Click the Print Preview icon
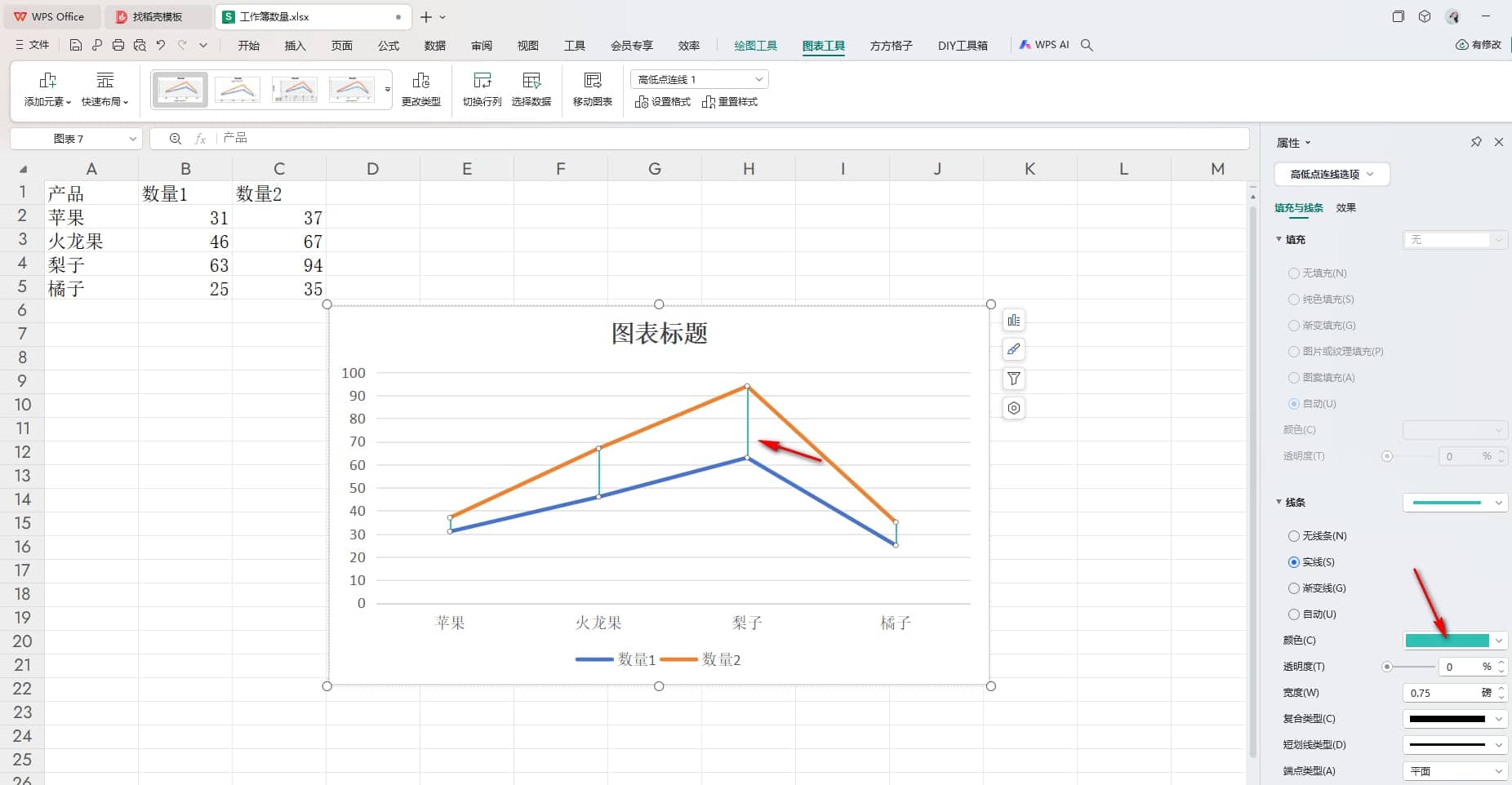Screen dimensions: 1512x785 click(140, 46)
